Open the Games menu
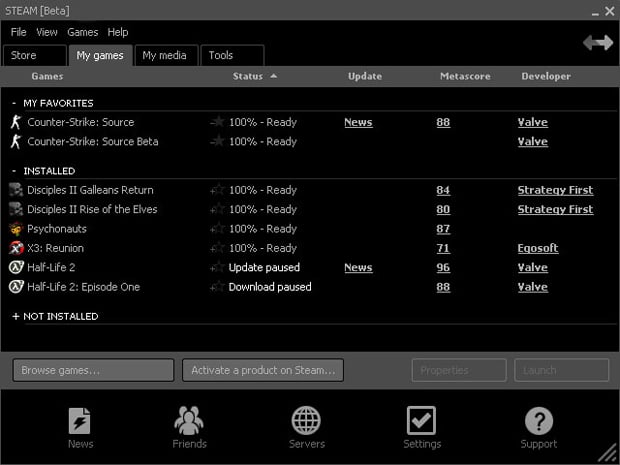The width and height of the screenshot is (620, 465). (x=82, y=32)
